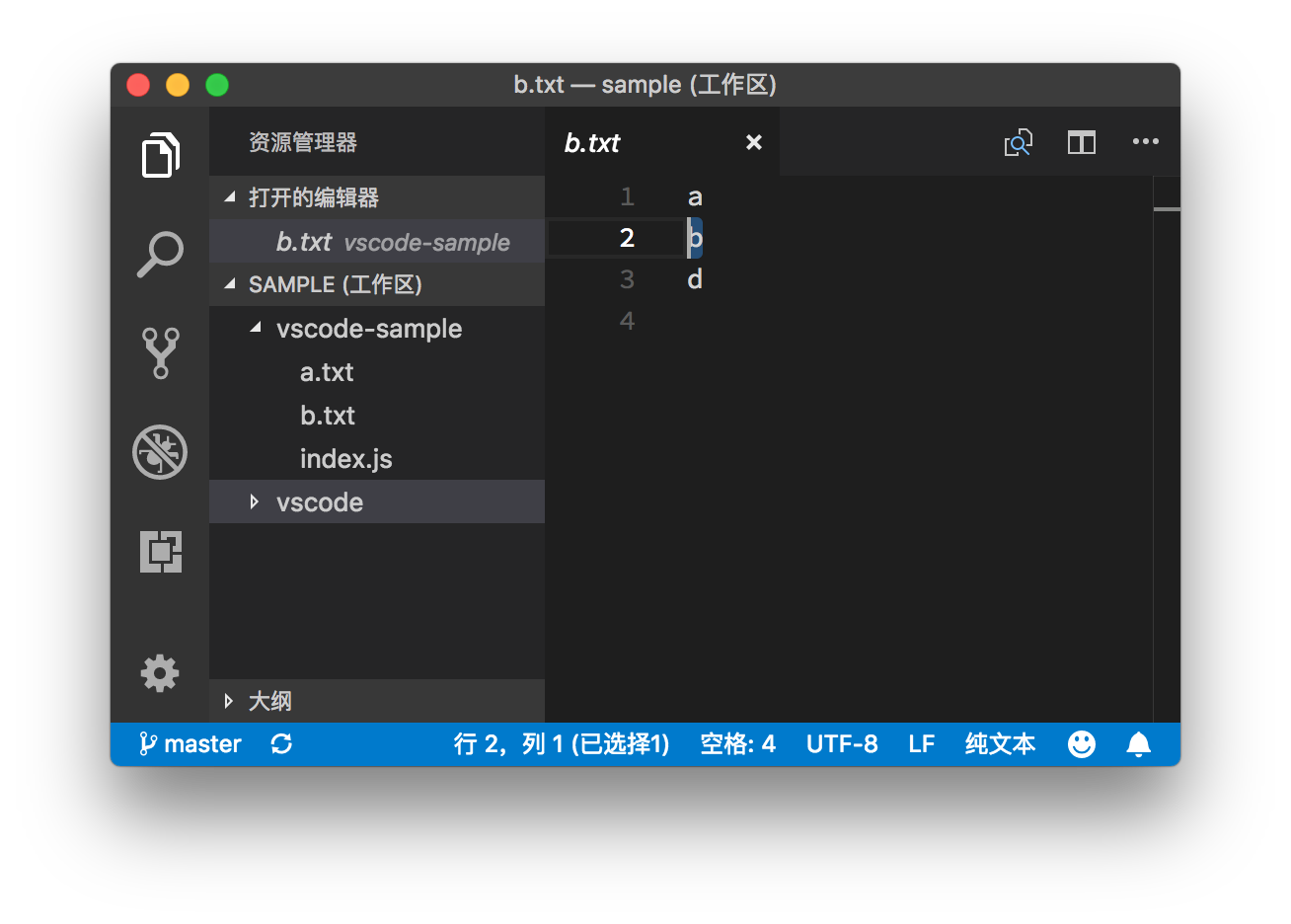1291x924 pixels.
Task: Collapse the vscode-sample folder
Action: (256, 329)
